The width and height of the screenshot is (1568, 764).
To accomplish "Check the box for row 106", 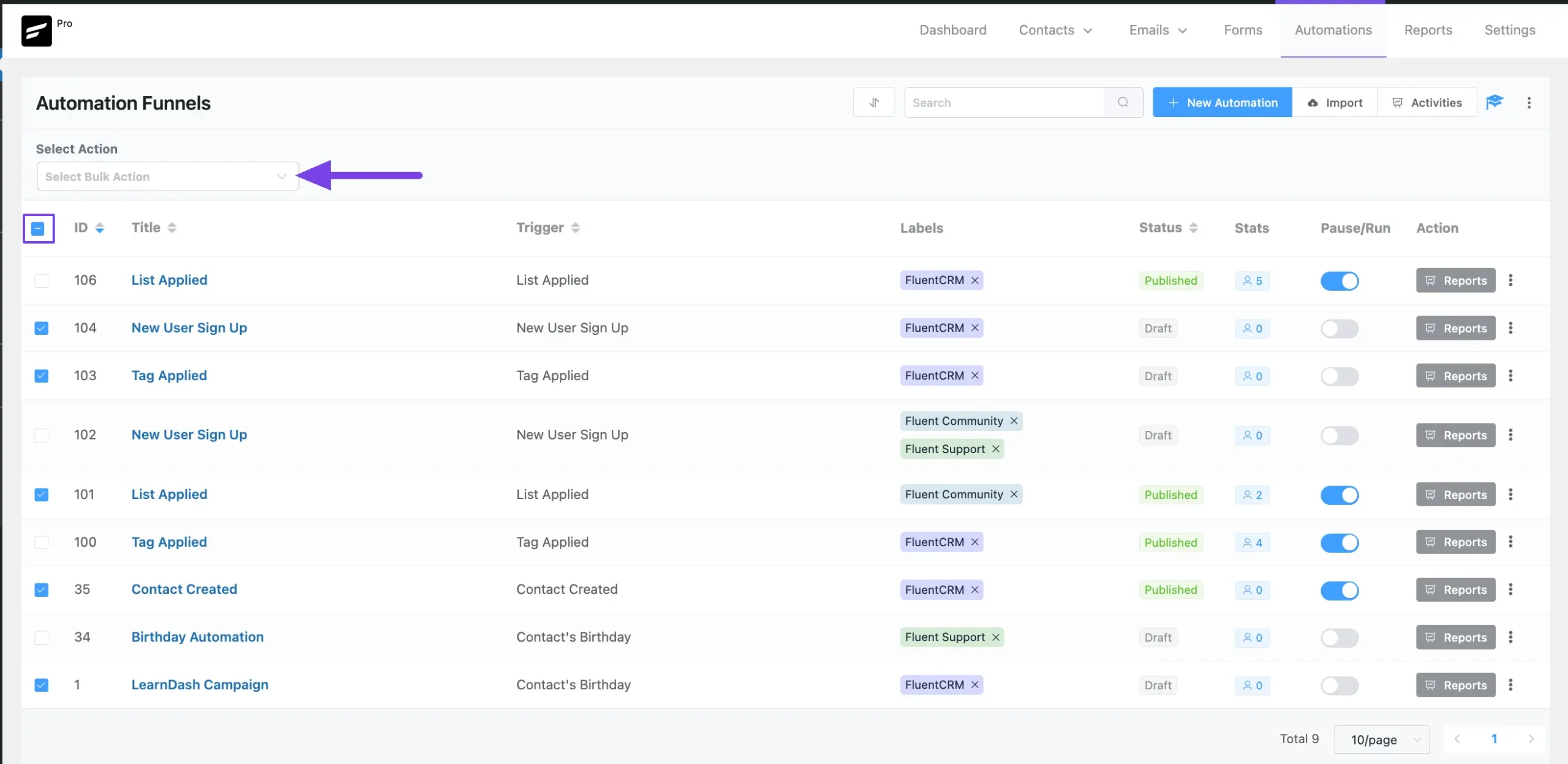I will [x=41, y=280].
